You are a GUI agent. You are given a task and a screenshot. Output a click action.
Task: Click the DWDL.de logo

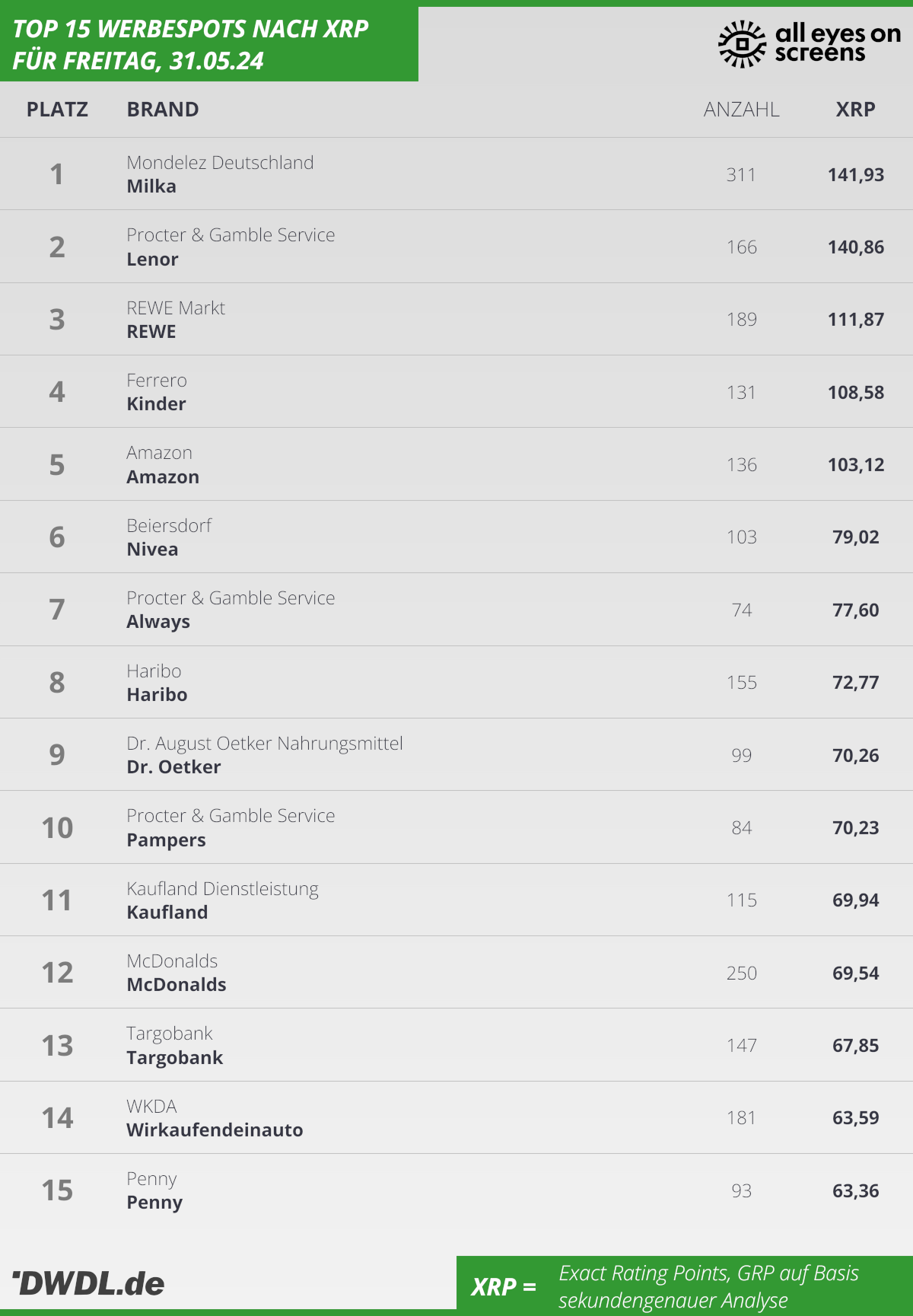point(88,1283)
